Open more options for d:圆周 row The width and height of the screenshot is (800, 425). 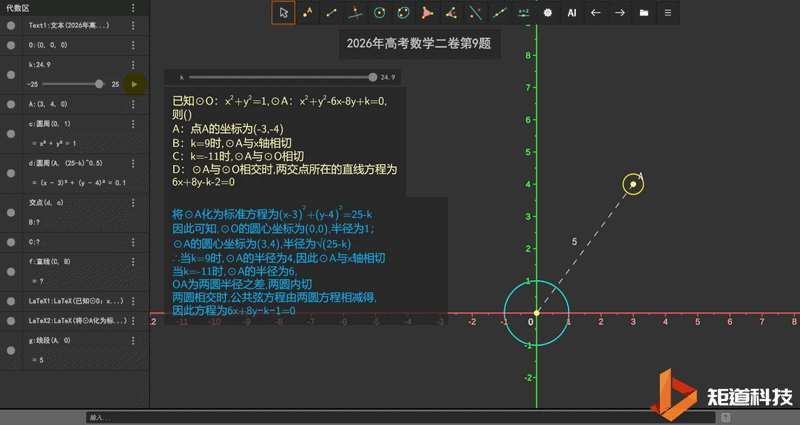click(133, 163)
